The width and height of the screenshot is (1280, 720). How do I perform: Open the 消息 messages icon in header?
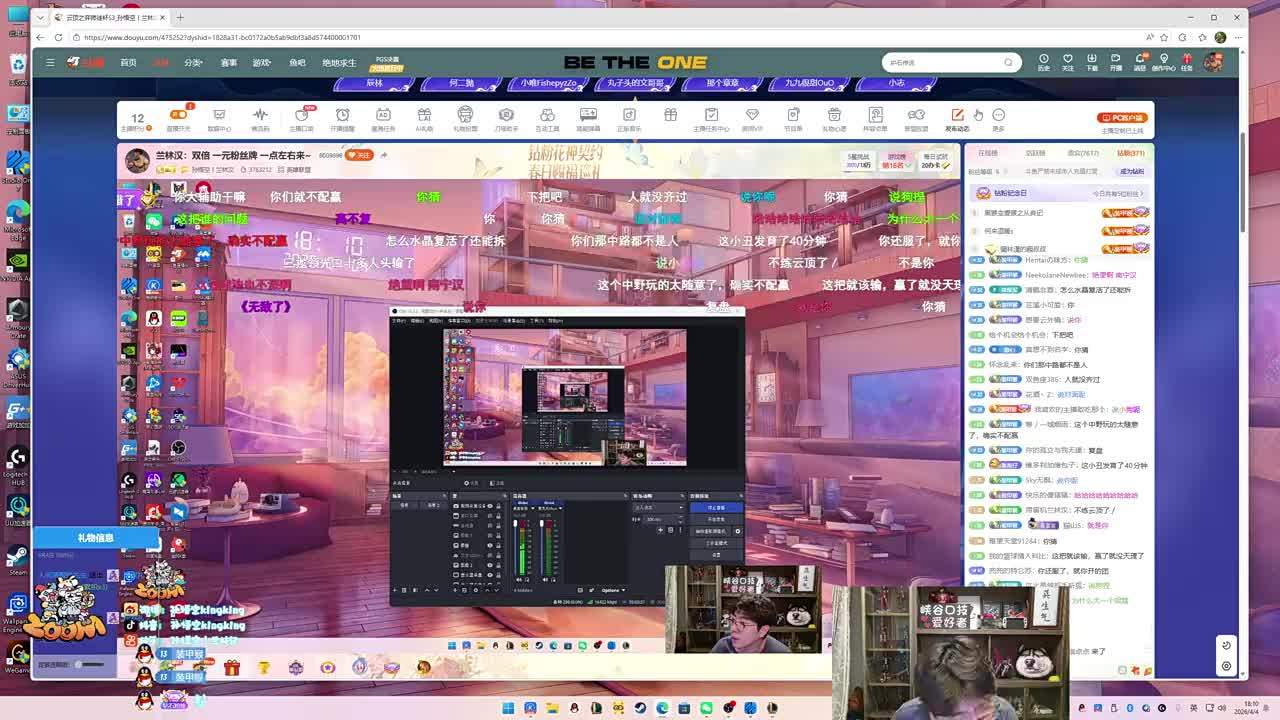pyautogui.click(x=1140, y=61)
